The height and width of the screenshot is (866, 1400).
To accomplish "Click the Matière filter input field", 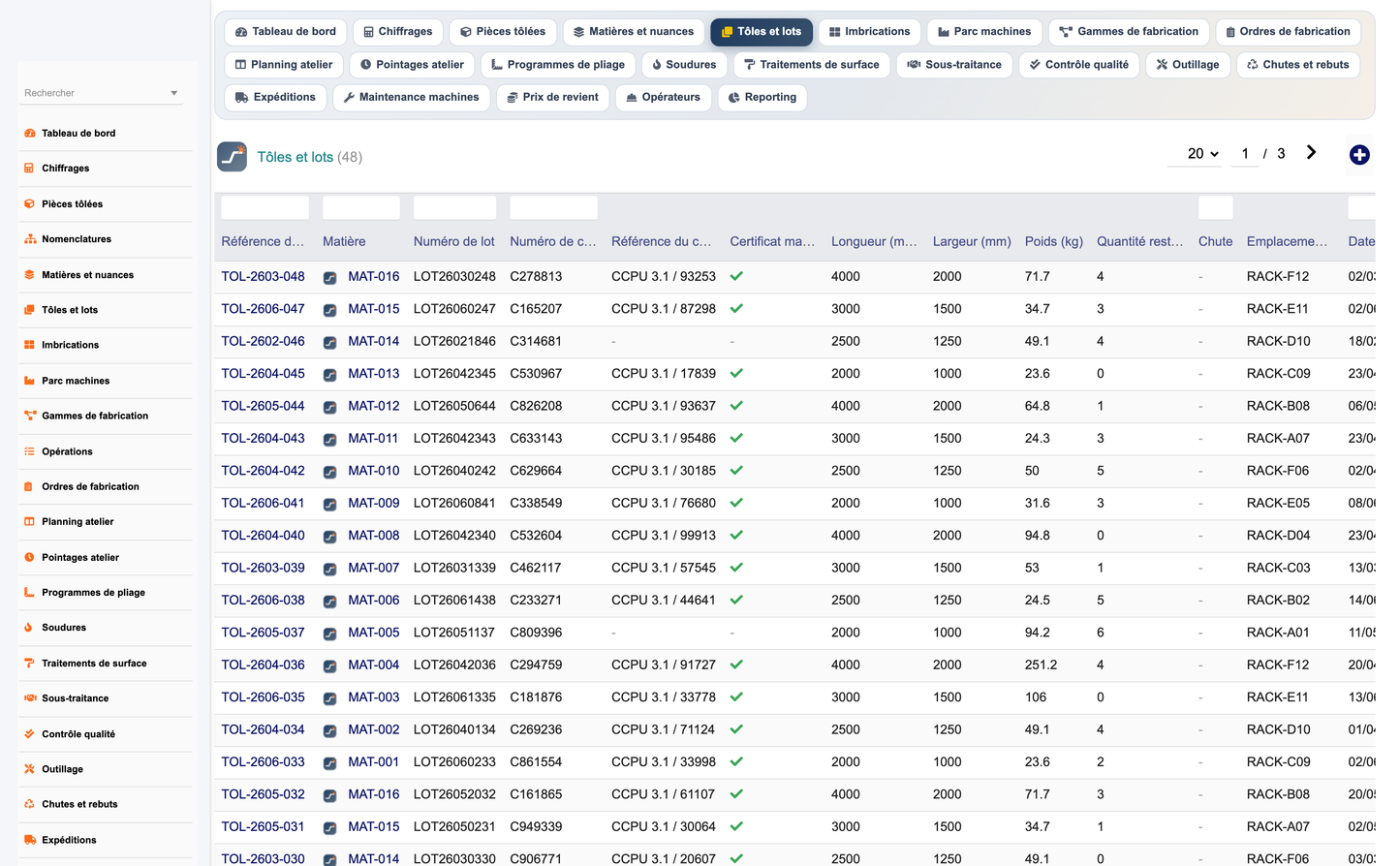I will coord(360,207).
